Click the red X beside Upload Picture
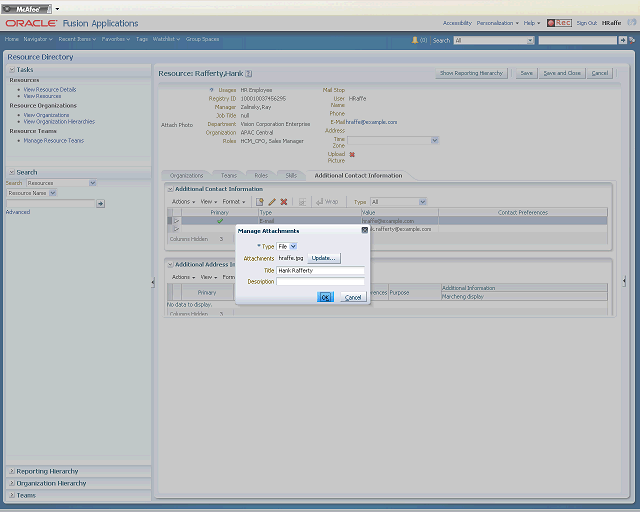This screenshot has width=640, height=512. pos(352,154)
